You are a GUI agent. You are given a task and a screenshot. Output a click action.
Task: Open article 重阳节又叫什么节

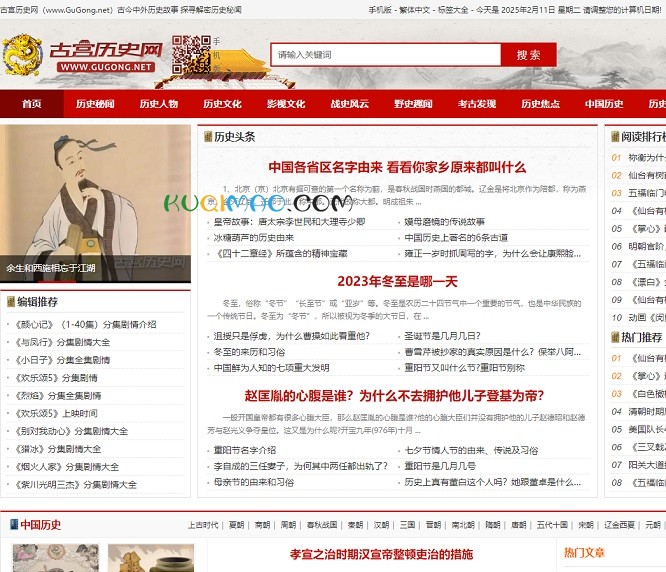click(x=464, y=368)
